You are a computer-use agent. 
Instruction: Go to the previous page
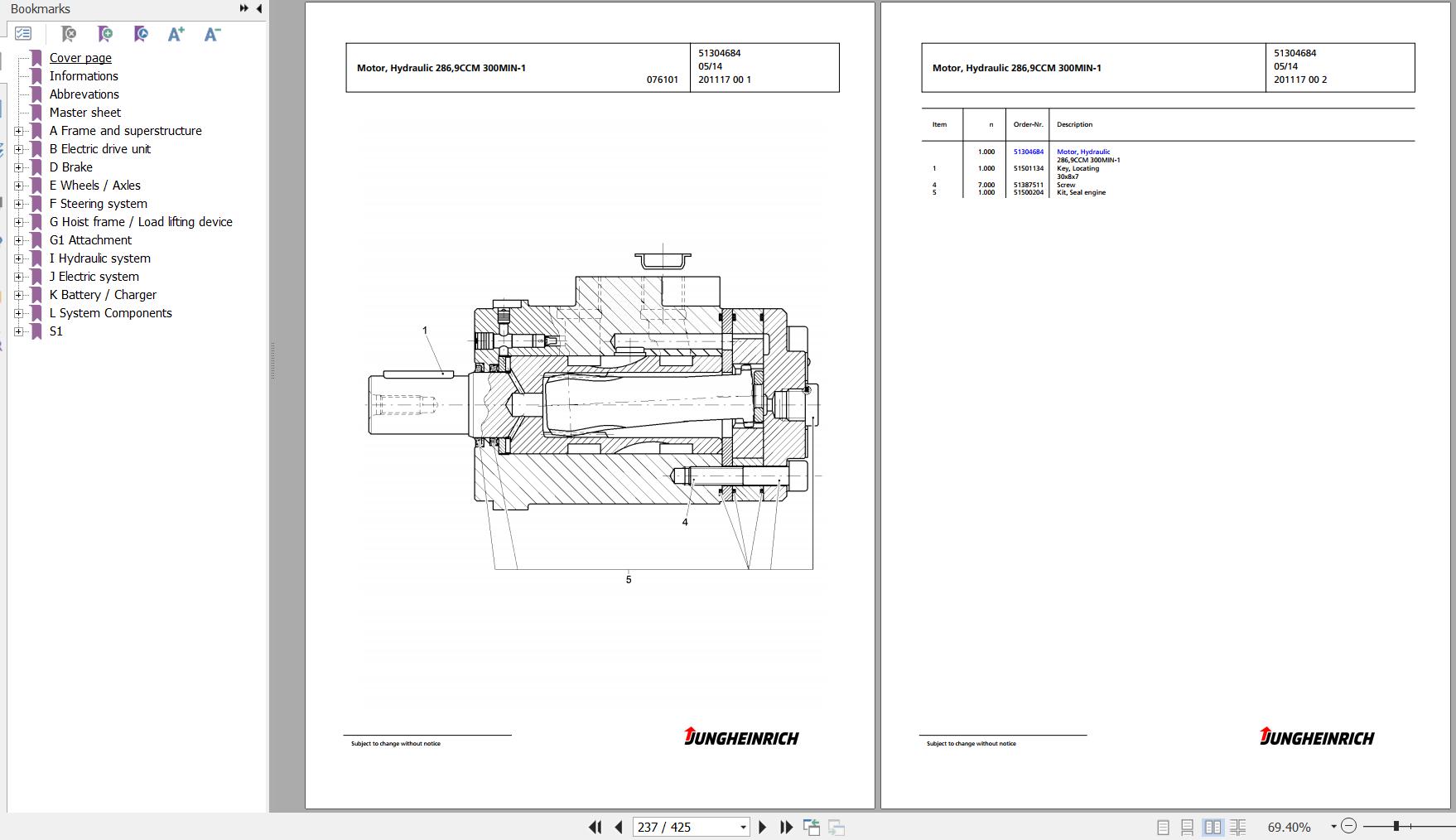pos(619,827)
